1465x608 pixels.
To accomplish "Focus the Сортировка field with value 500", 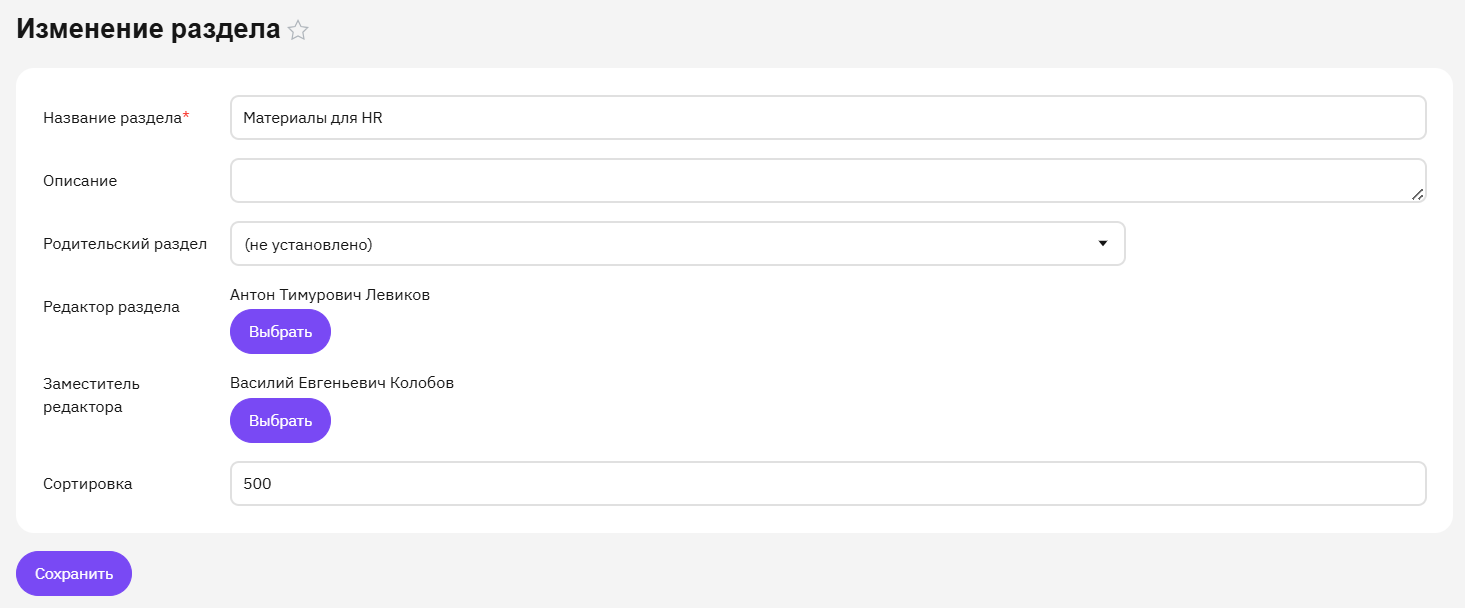I will [x=828, y=484].
